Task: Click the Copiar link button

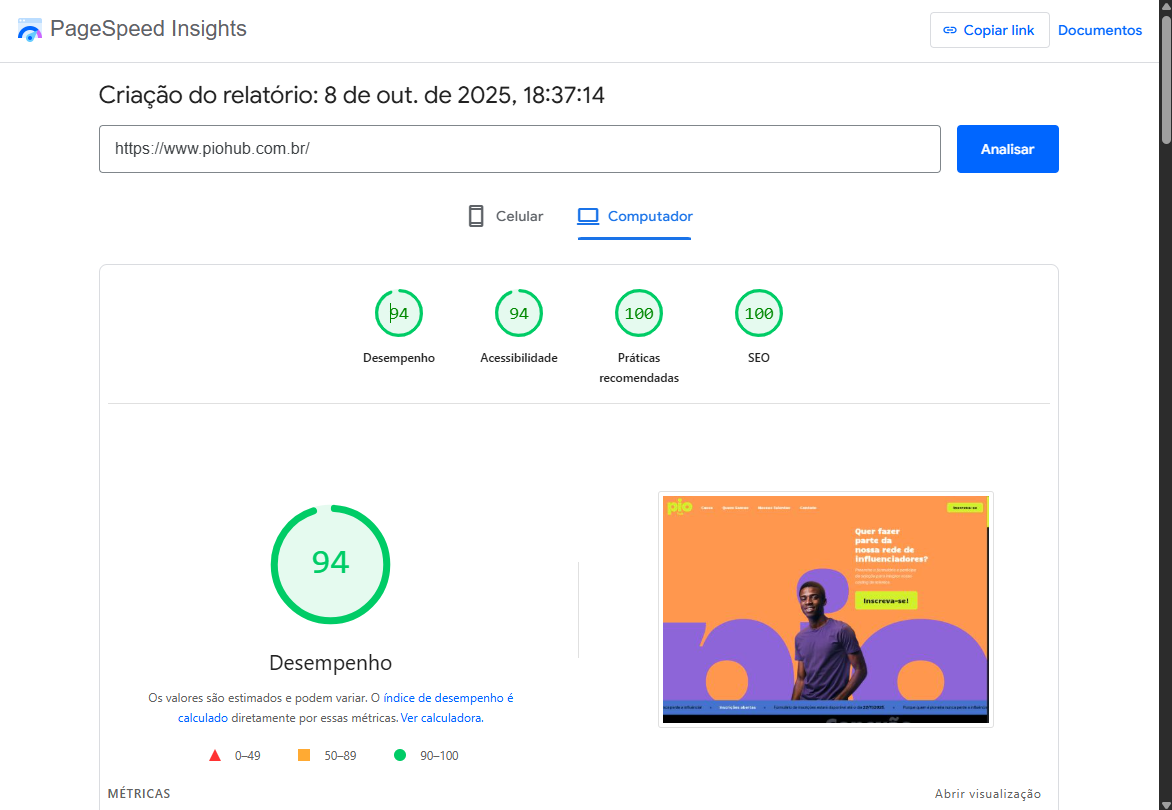Action: coord(989,30)
